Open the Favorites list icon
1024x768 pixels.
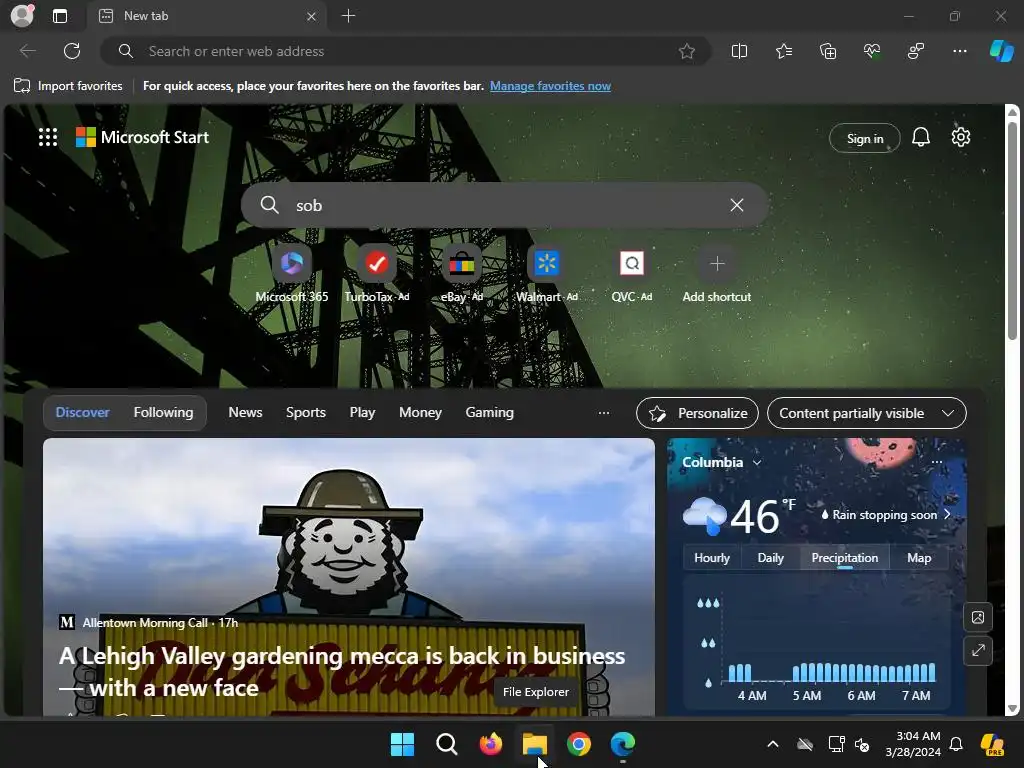[784, 51]
